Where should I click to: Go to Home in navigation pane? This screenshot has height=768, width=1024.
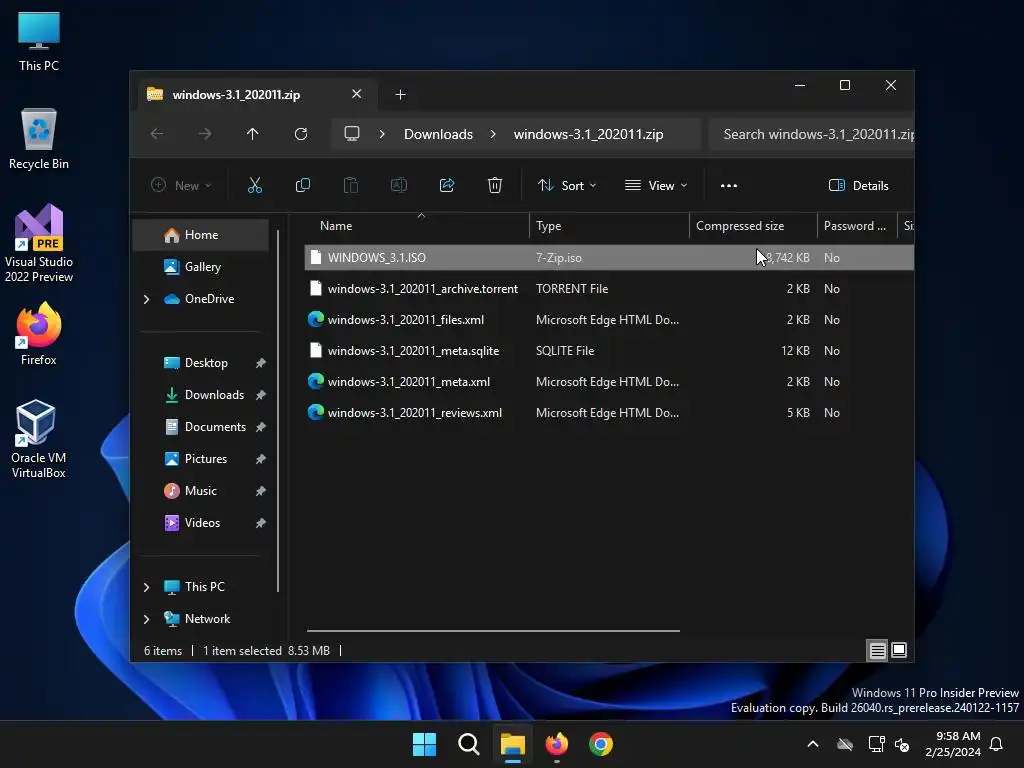coord(200,235)
